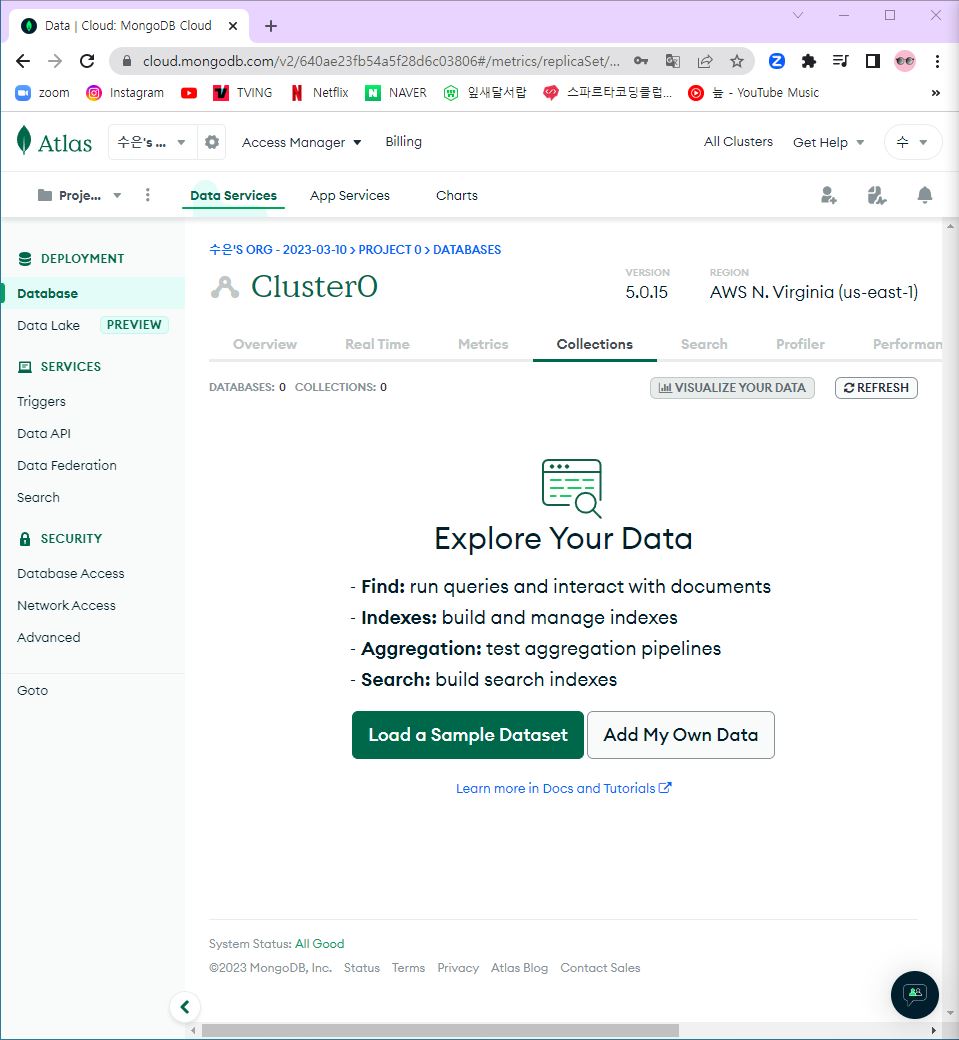Click the All Good system status link
Viewport: 959px width, 1040px height.
click(320, 944)
